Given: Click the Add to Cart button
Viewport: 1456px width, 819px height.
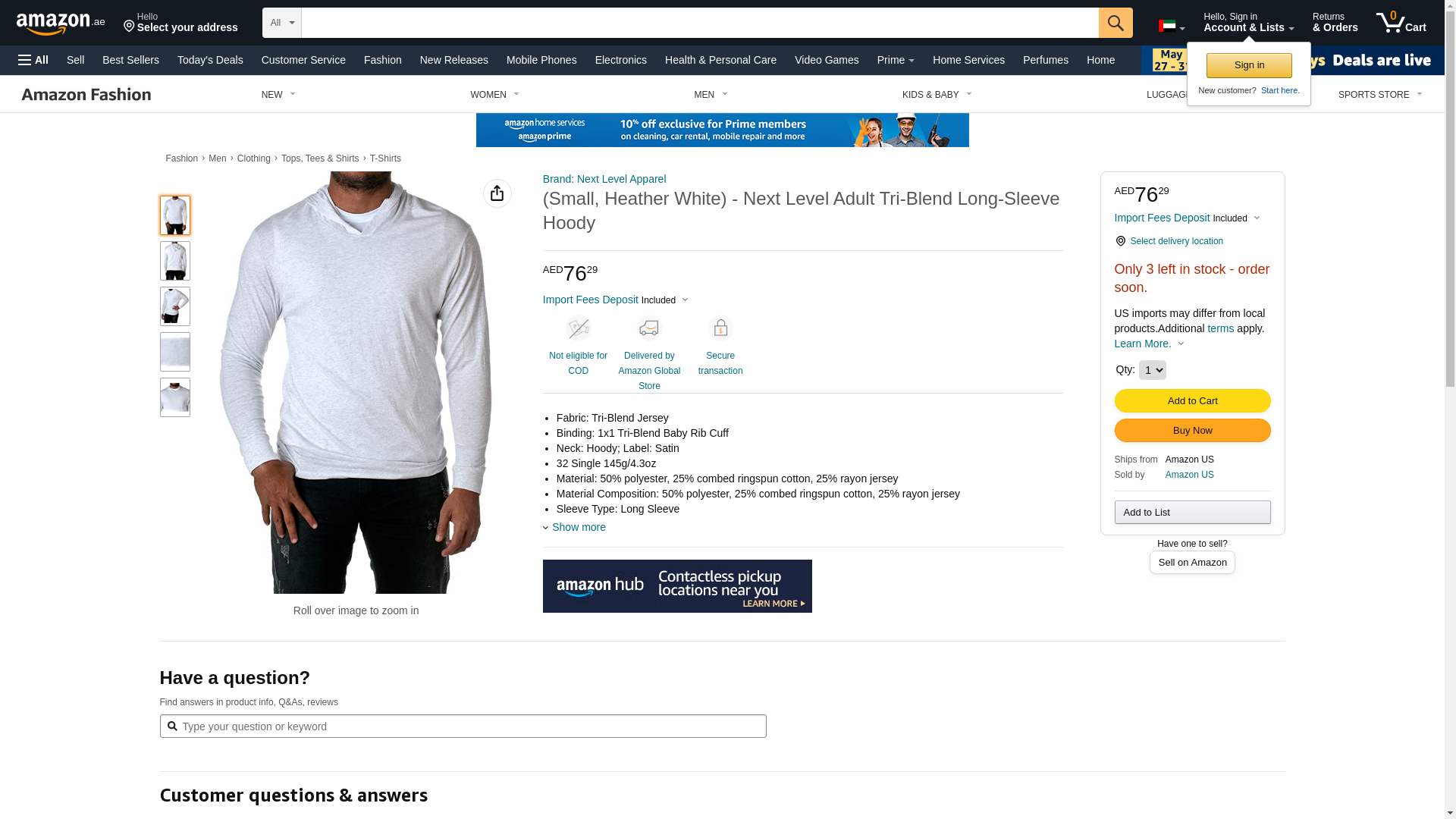Looking at the screenshot, I should click(x=1192, y=400).
